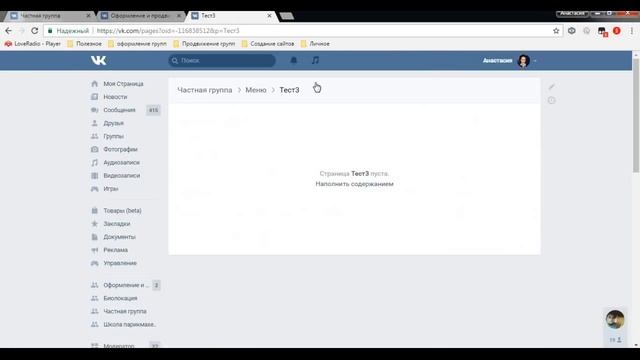Click the megaphone icon next to Реклама
The image size is (640, 360).
pyautogui.click(x=95, y=250)
